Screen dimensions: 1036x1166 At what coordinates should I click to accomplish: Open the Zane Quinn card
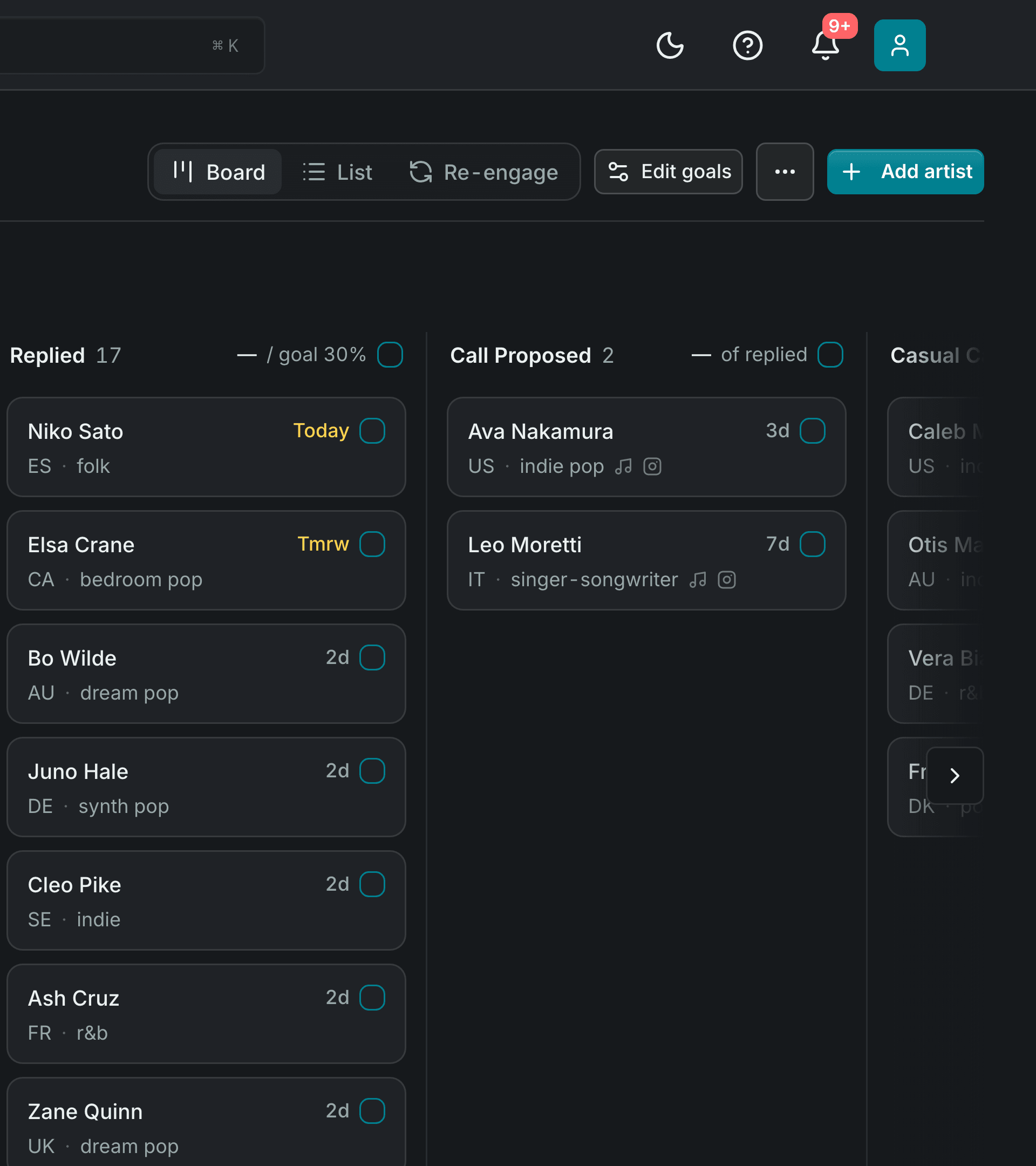point(207,1122)
